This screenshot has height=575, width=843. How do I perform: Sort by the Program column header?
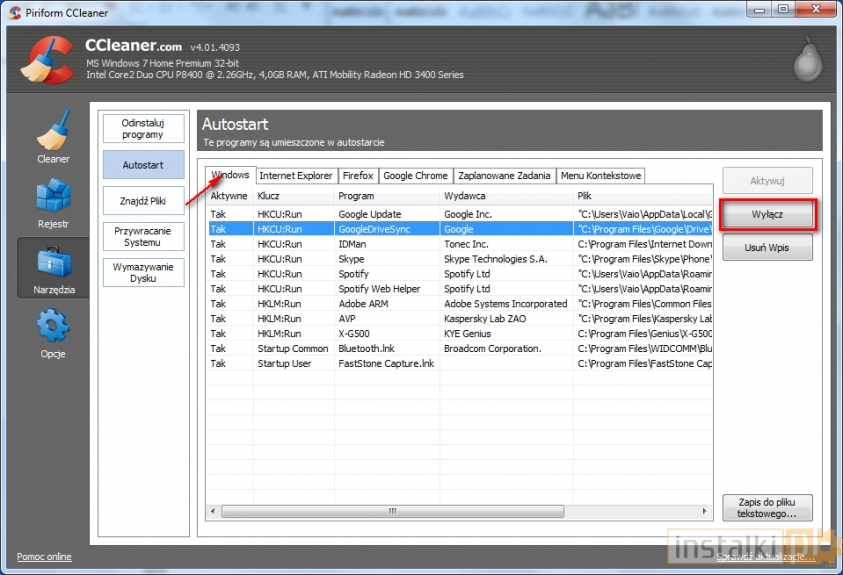pyautogui.click(x=387, y=196)
